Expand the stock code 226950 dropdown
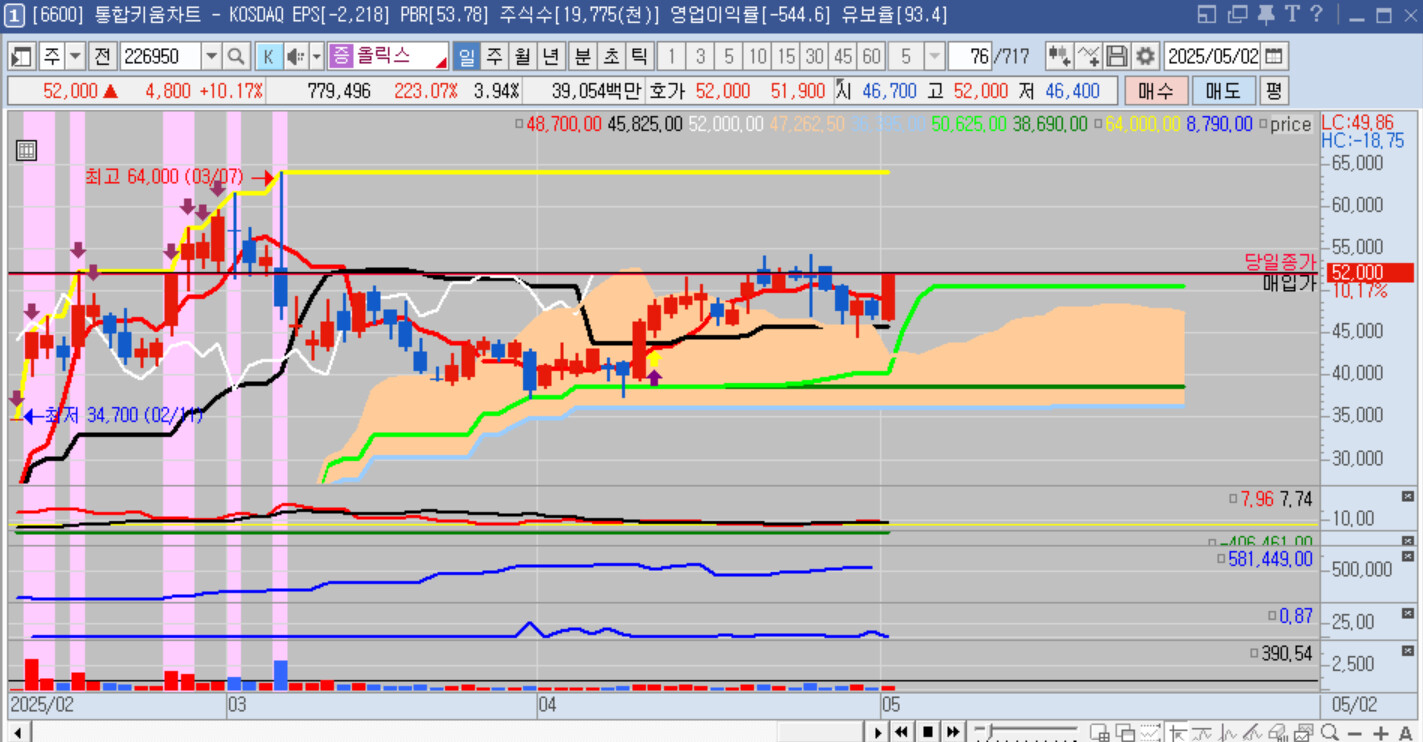 coord(211,56)
